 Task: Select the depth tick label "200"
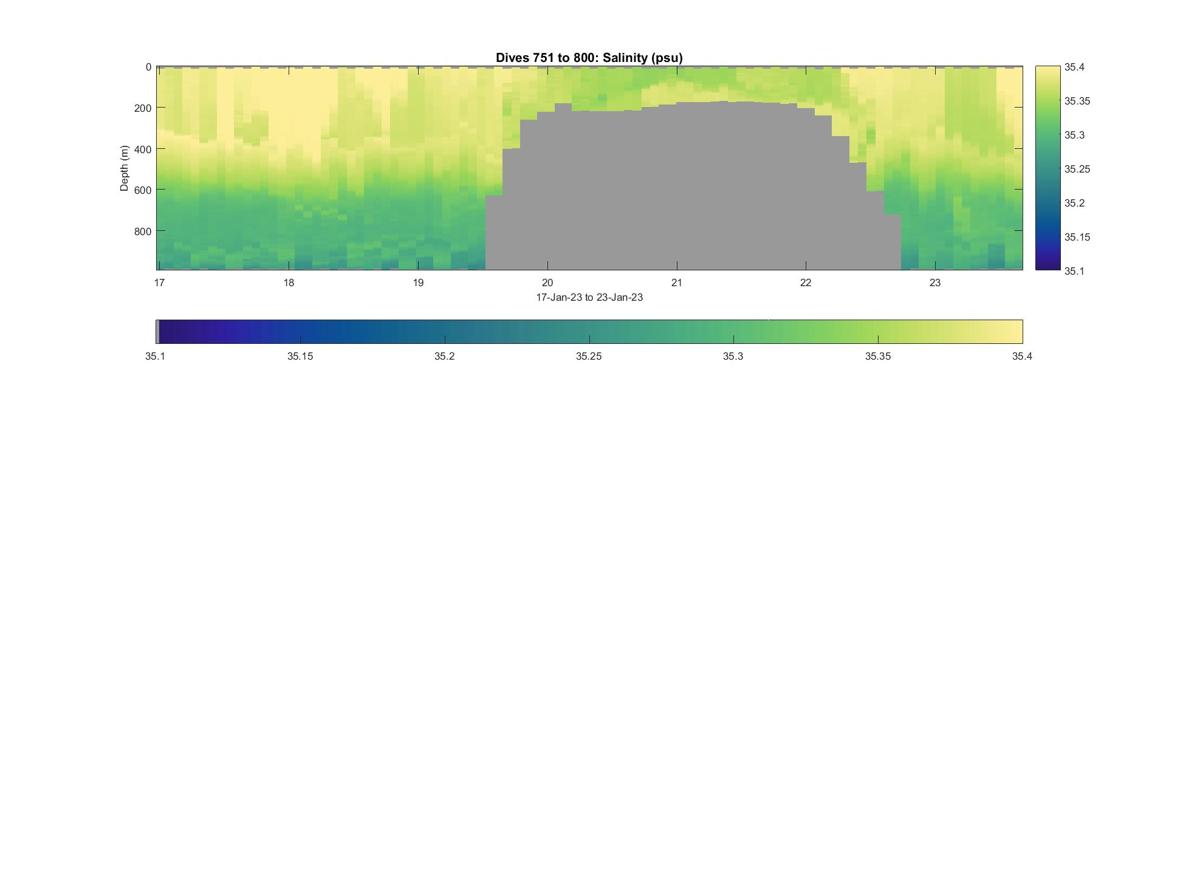point(142,108)
